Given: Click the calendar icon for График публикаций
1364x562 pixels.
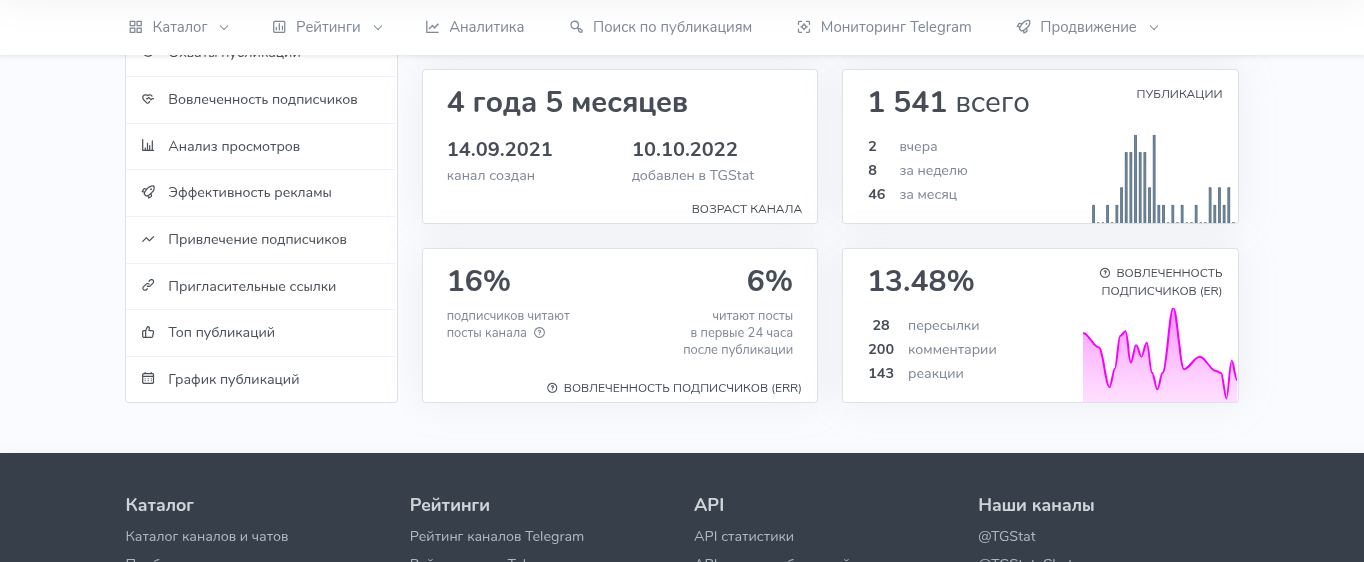Looking at the screenshot, I should pyautogui.click(x=148, y=379).
